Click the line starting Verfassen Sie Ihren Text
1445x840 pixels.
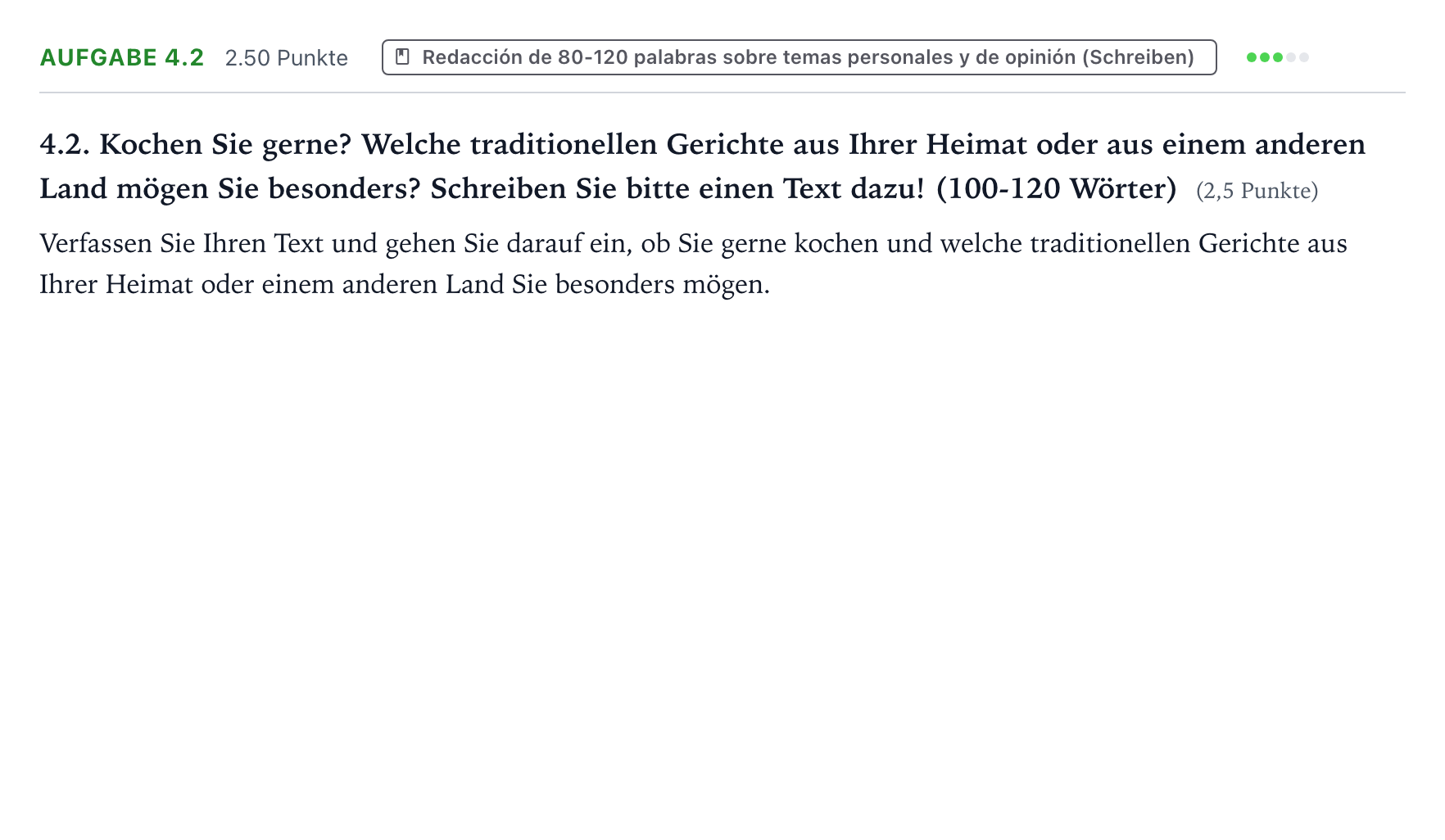693,243
